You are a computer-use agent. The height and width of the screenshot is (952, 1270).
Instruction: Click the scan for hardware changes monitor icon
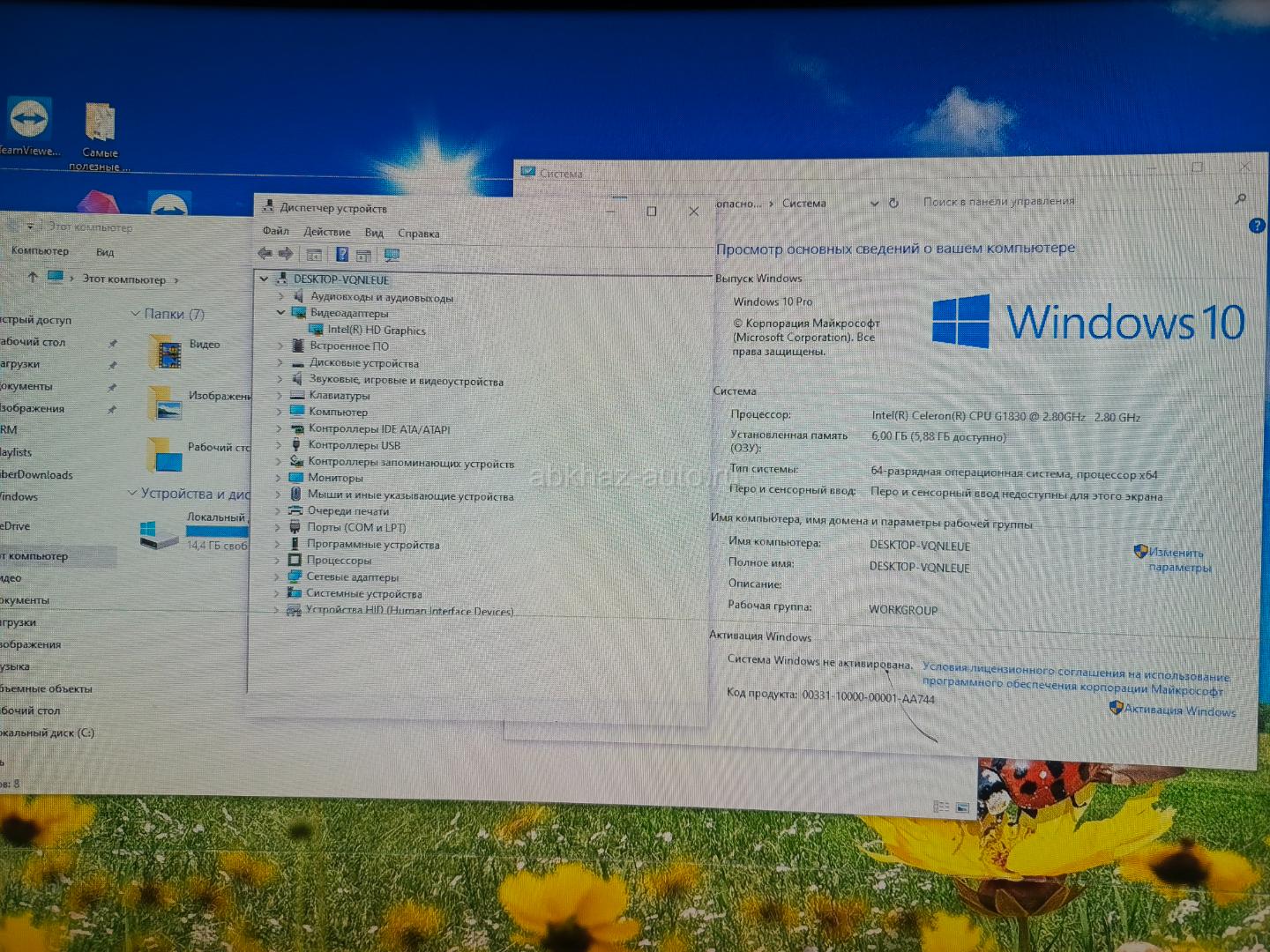tap(392, 256)
